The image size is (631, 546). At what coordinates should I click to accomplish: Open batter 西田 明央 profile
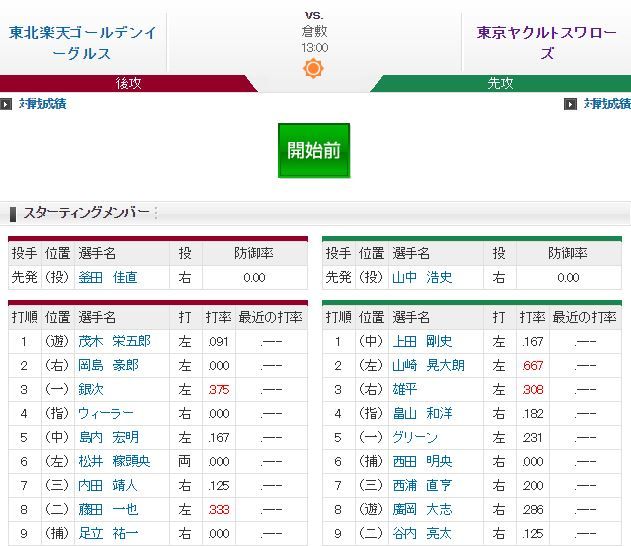pos(422,461)
